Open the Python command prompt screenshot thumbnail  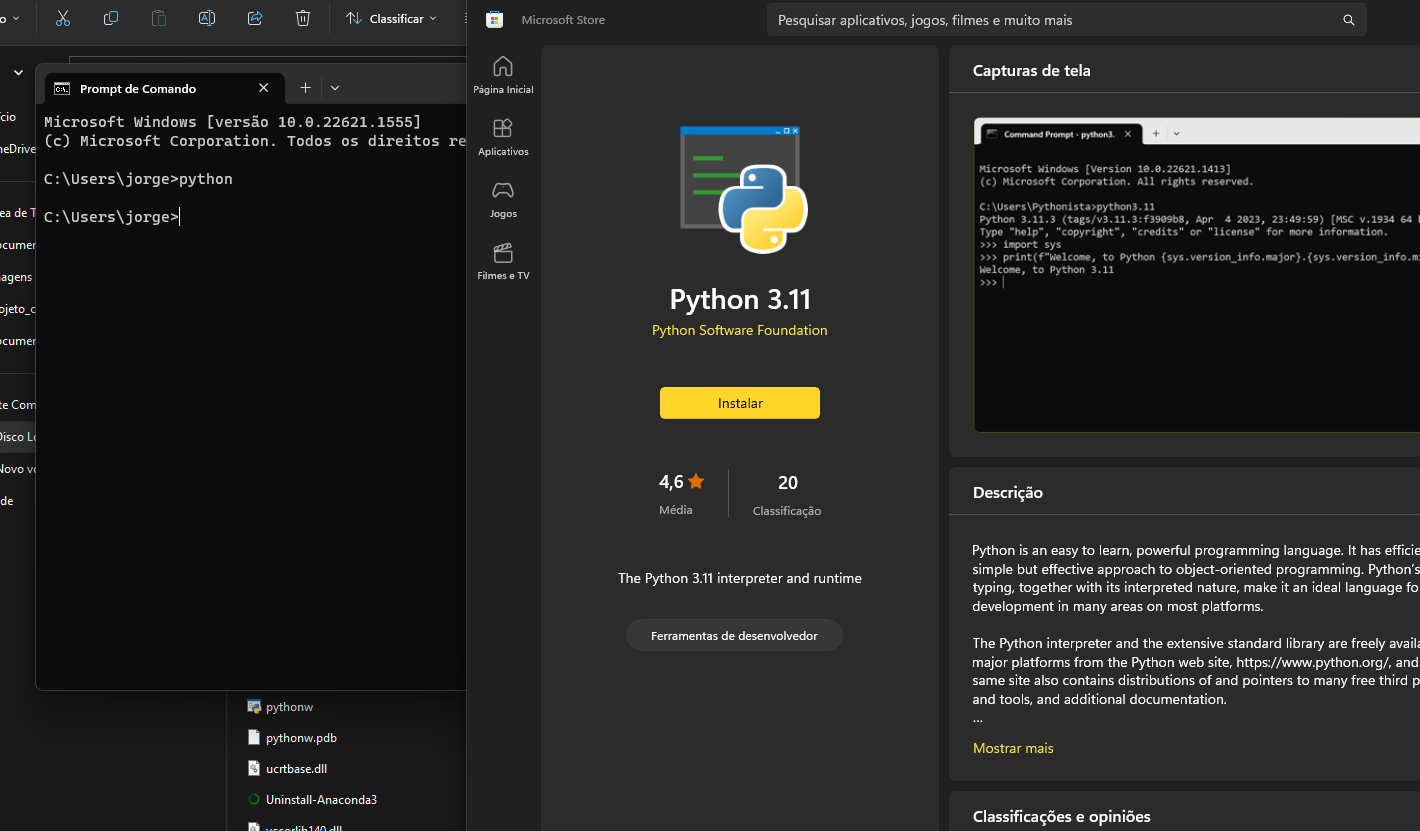(x=1197, y=275)
